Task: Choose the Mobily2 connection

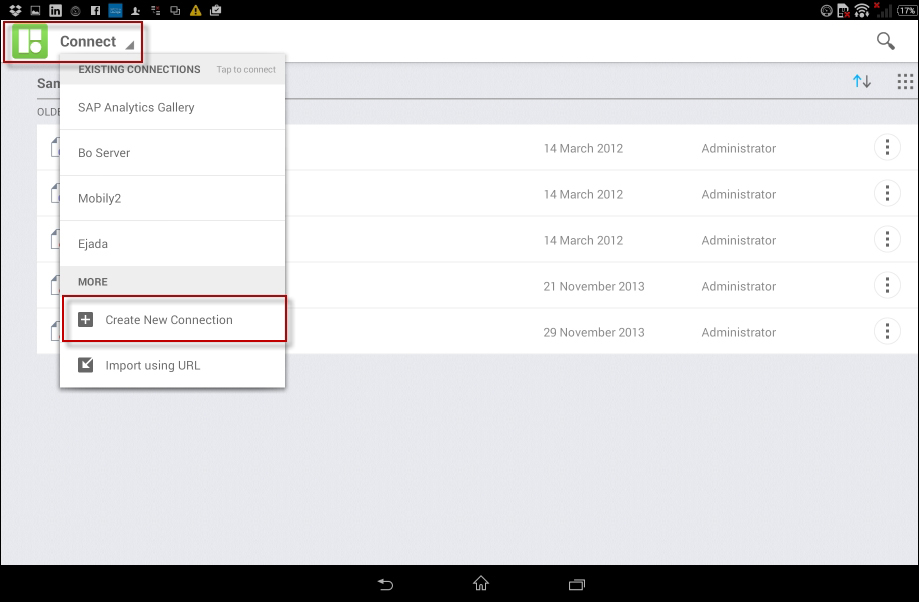Action: tap(99, 199)
